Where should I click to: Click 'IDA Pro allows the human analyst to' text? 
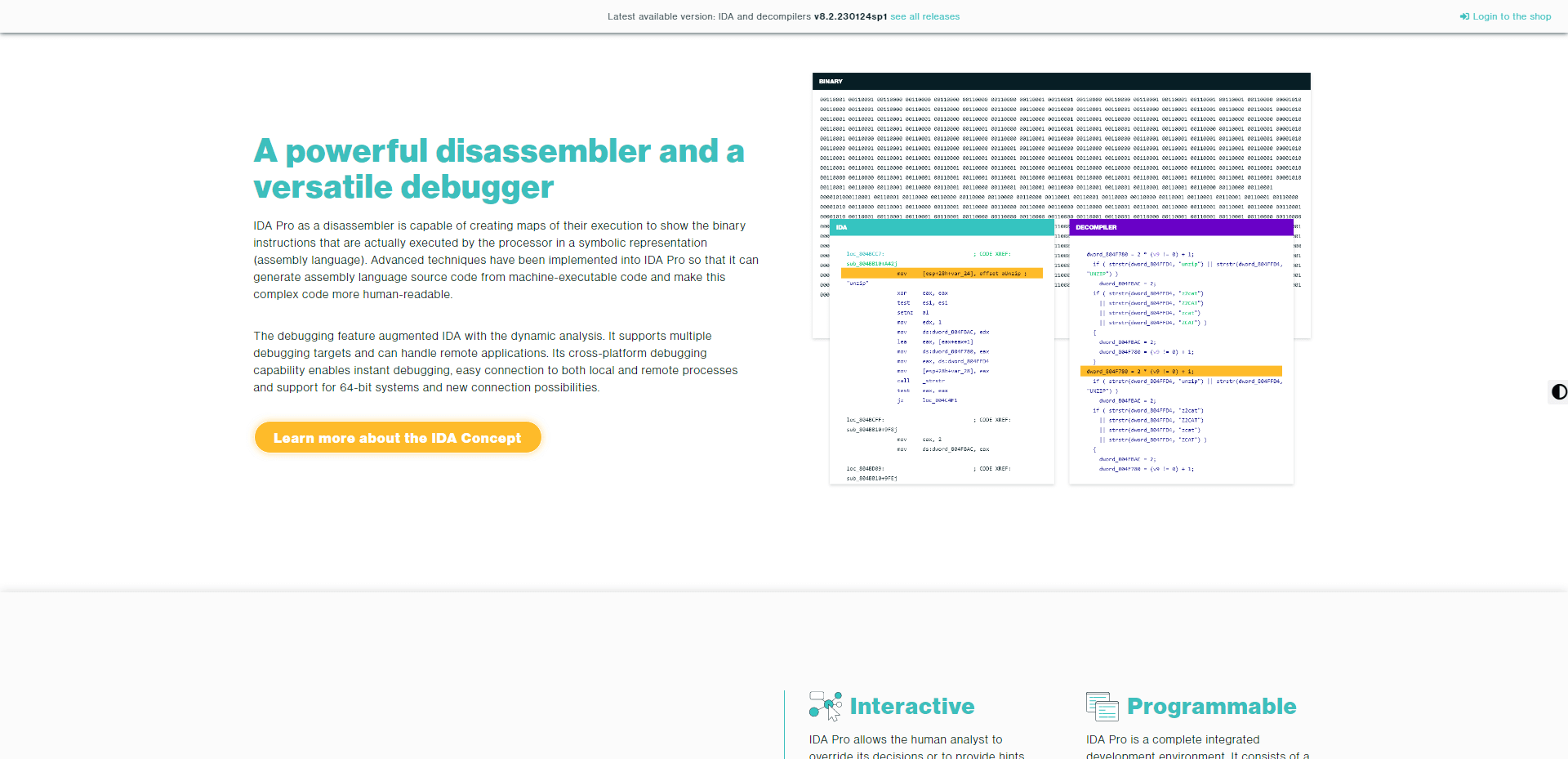click(906, 739)
